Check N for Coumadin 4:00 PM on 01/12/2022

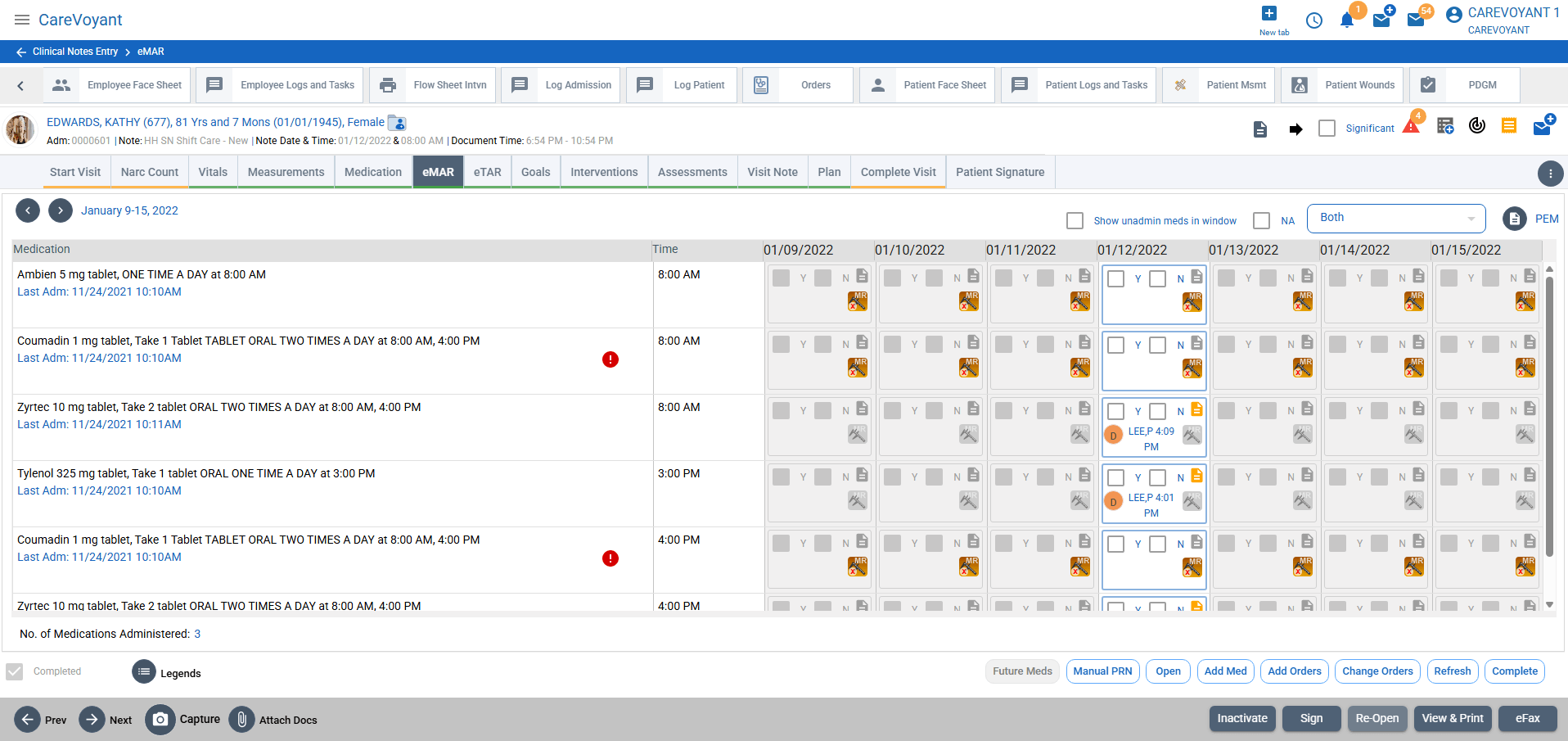tap(1158, 544)
